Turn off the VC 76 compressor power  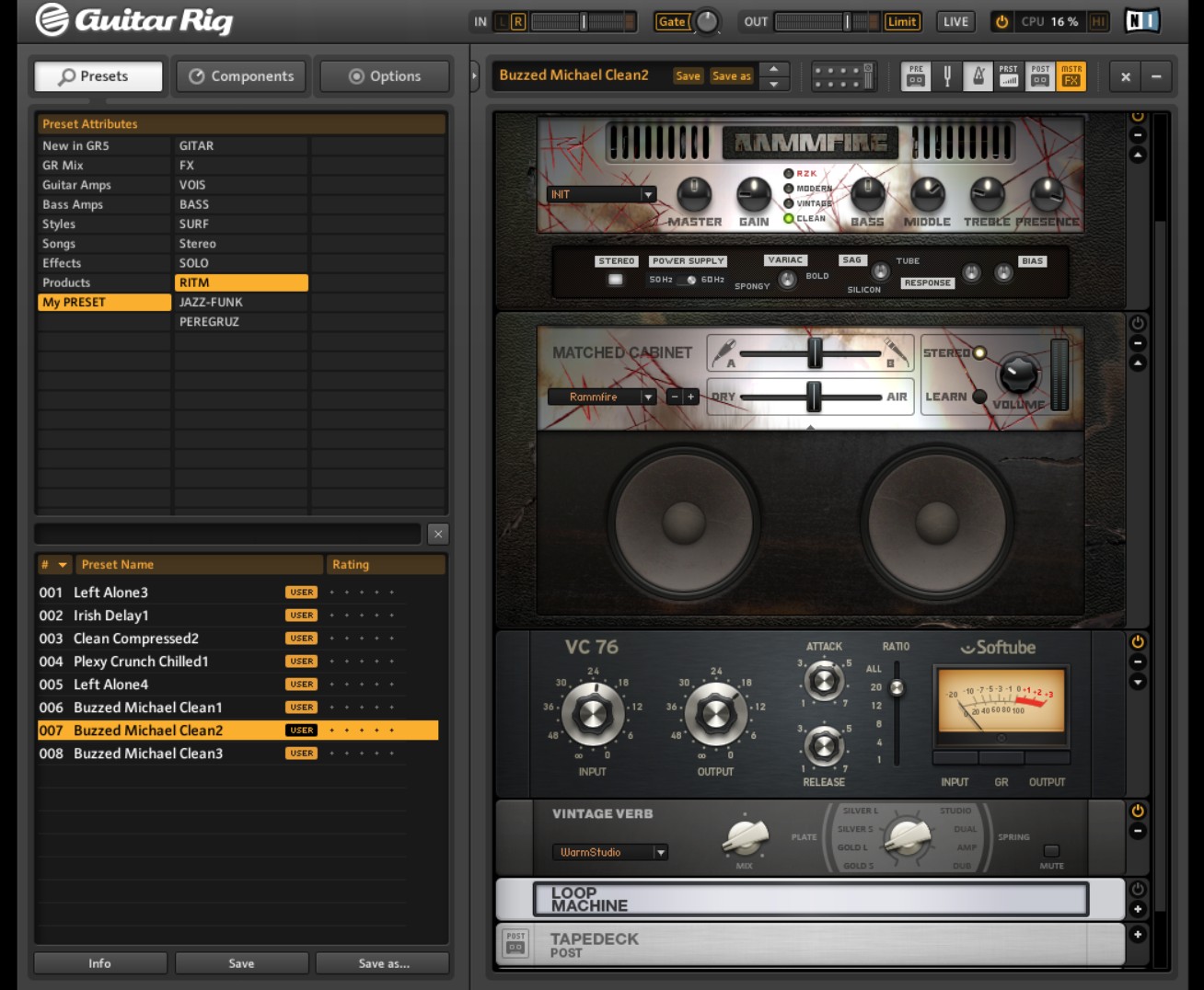[1138, 641]
